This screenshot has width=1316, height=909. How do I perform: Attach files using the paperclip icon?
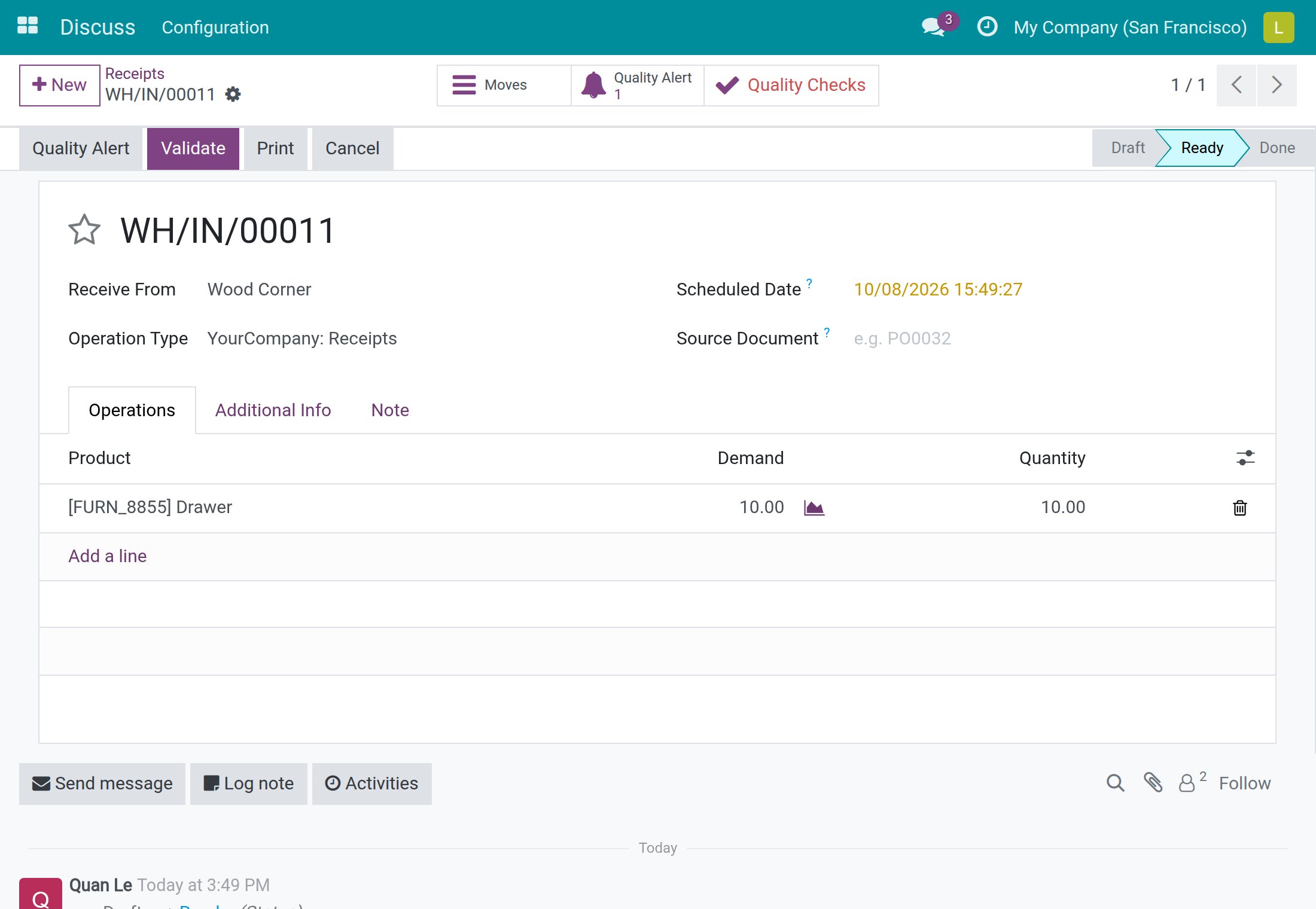[1153, 783]
